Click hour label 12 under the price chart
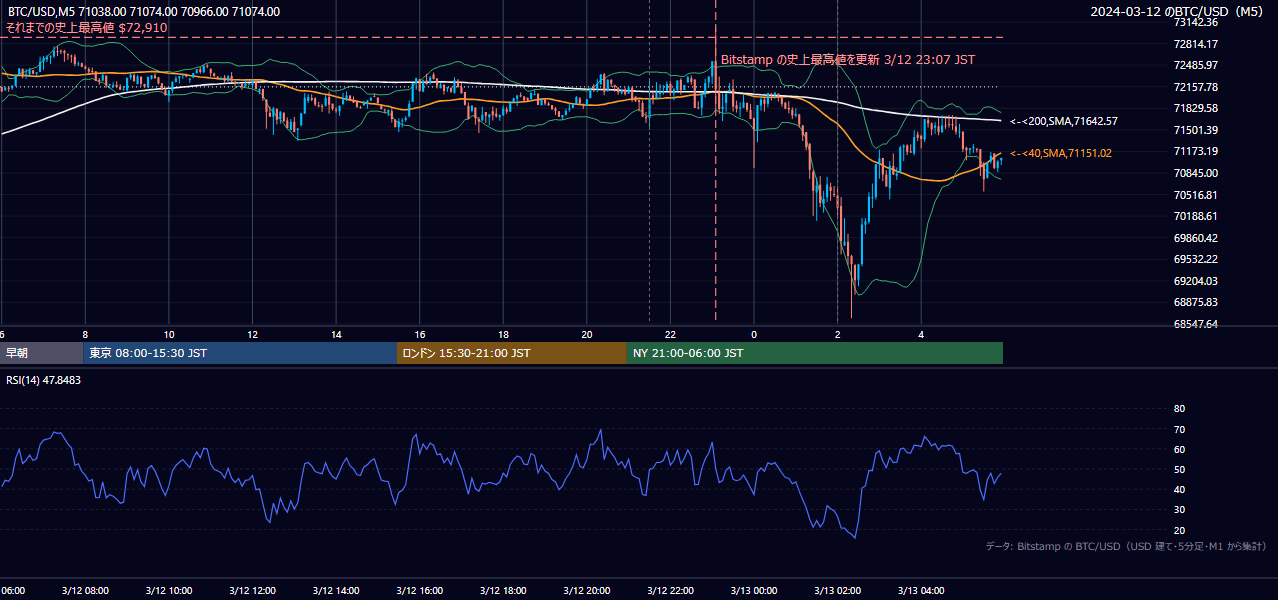Viewport: 1278px width, 600px height. (253, 335)
